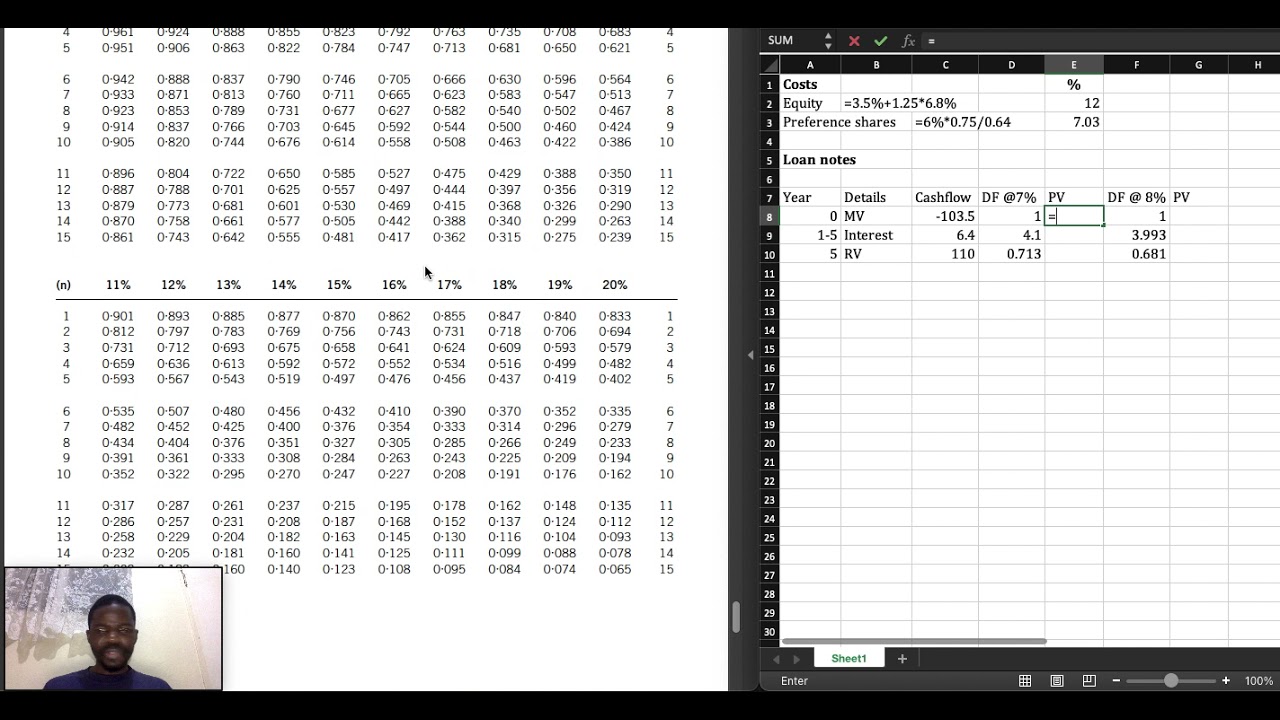This screenshot has height=720, width=1280.
Task: Select column D header
Action: coord(1011,65)
